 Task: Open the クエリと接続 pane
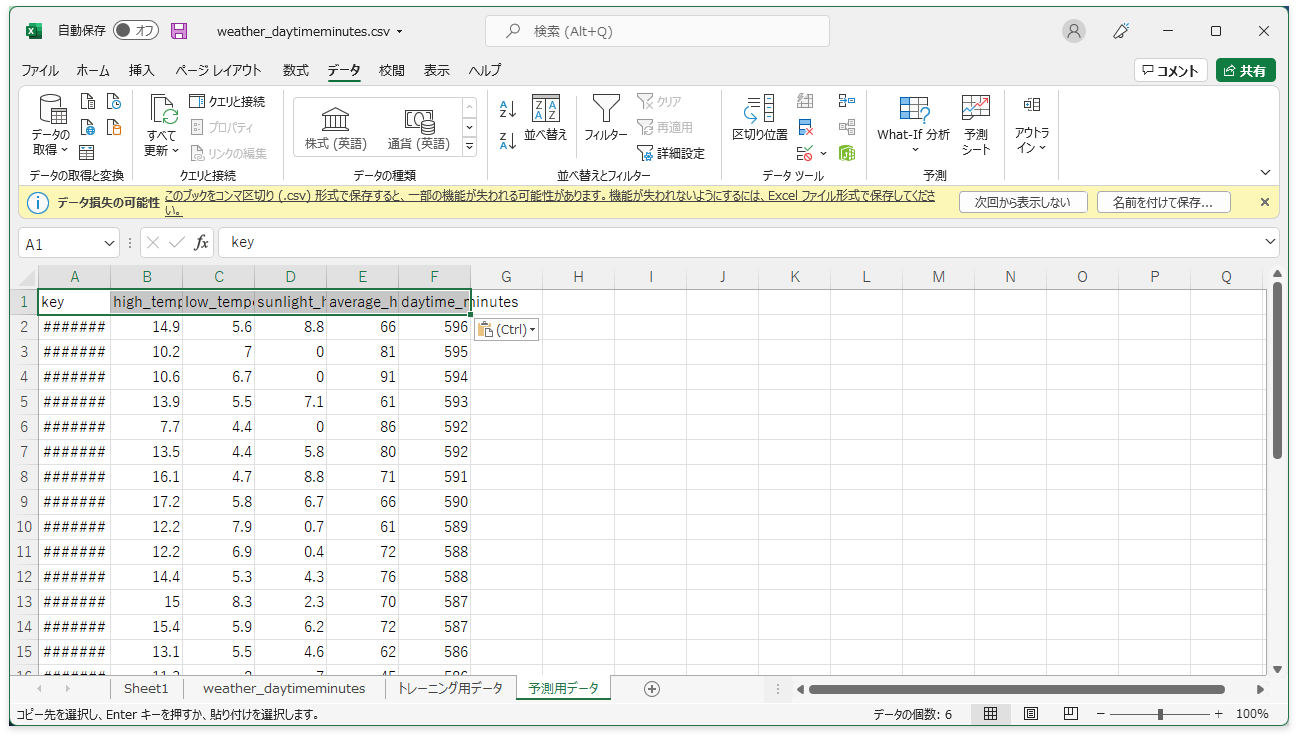[227, 101]
